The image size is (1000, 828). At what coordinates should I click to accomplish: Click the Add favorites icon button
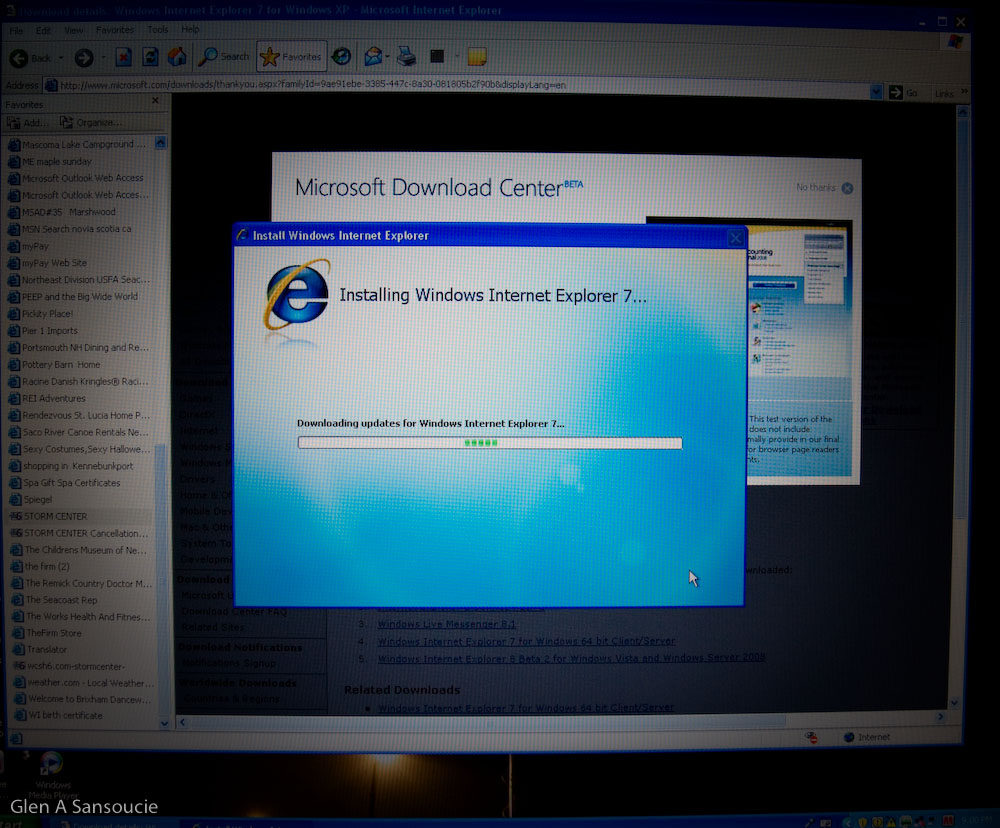[27, 122]
